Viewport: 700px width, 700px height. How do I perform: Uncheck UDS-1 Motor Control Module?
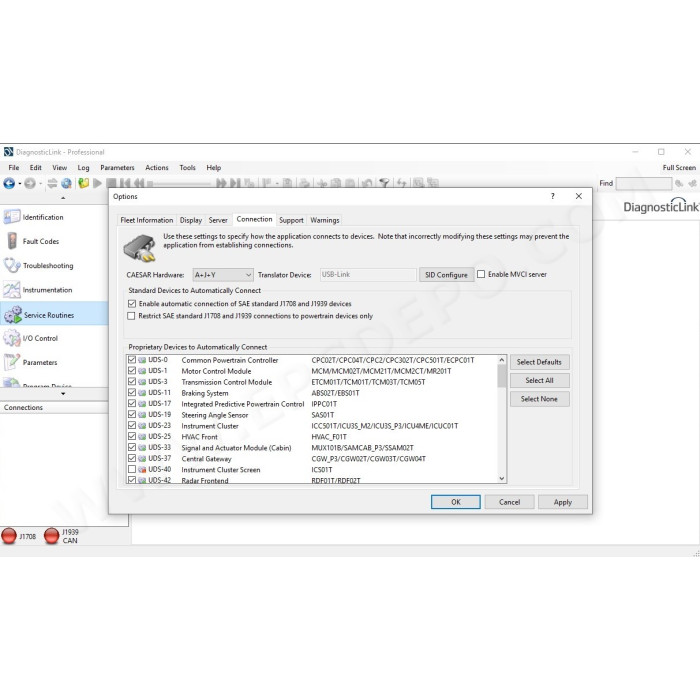(x=132, y=371)
